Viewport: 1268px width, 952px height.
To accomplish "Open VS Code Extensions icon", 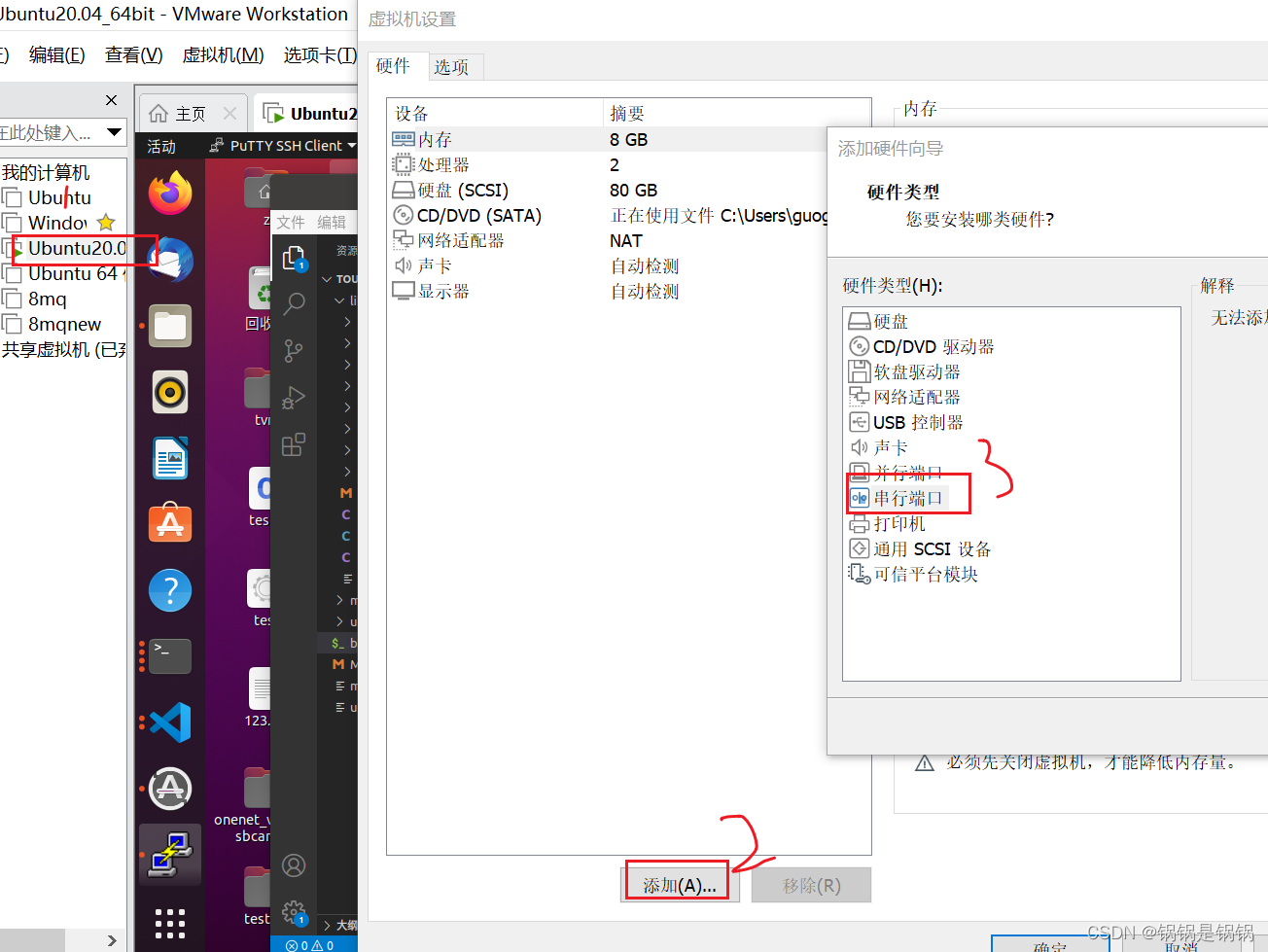I will pyautogui.click(x=294, y=444).
